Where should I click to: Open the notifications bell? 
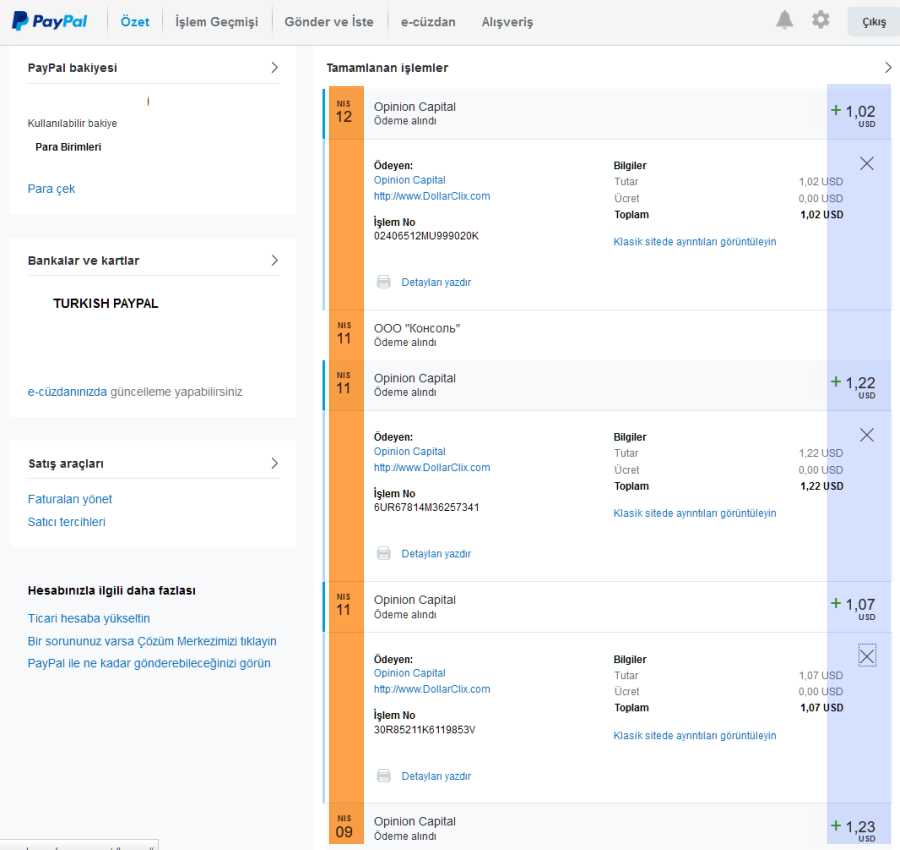[784, 20]
